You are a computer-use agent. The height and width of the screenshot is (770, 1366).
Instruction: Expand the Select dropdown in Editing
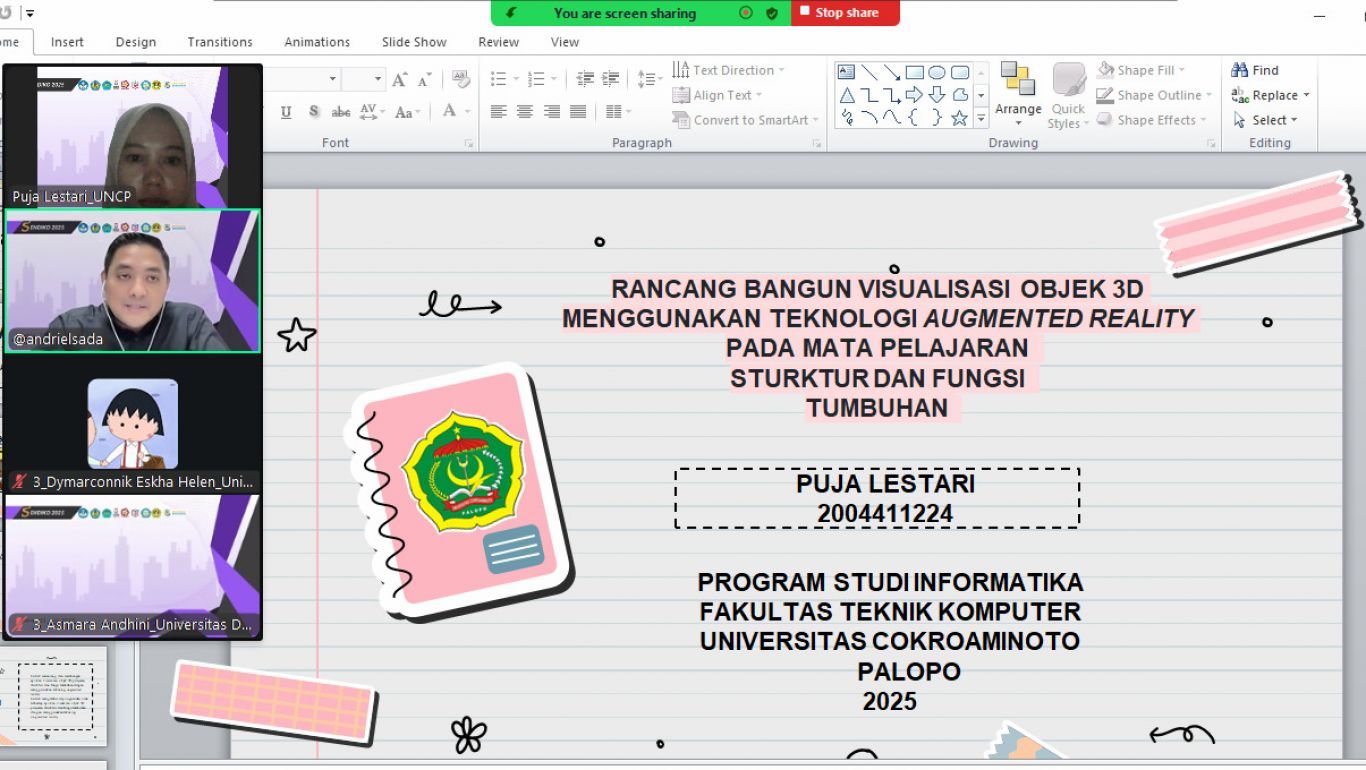1265,120
